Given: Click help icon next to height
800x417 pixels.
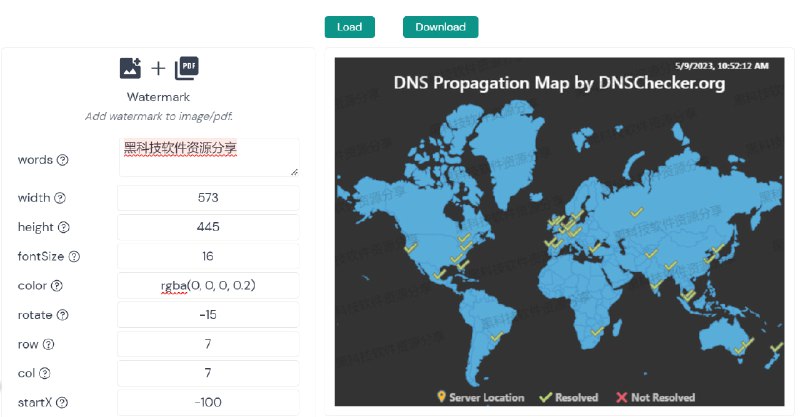Looking at the screenshot, I should pos(64,228).
